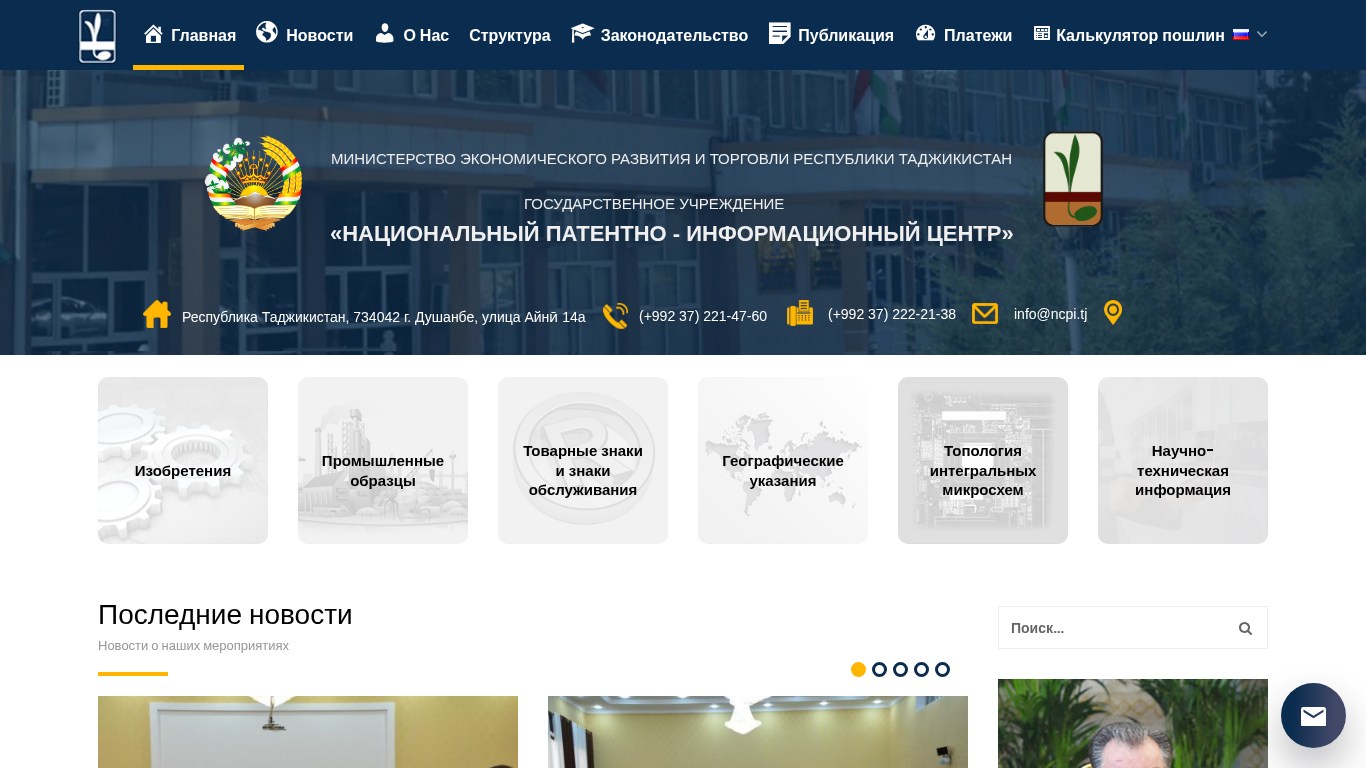
Task: Click the Министерство экономического развития title text
Action: click(671, 159)
